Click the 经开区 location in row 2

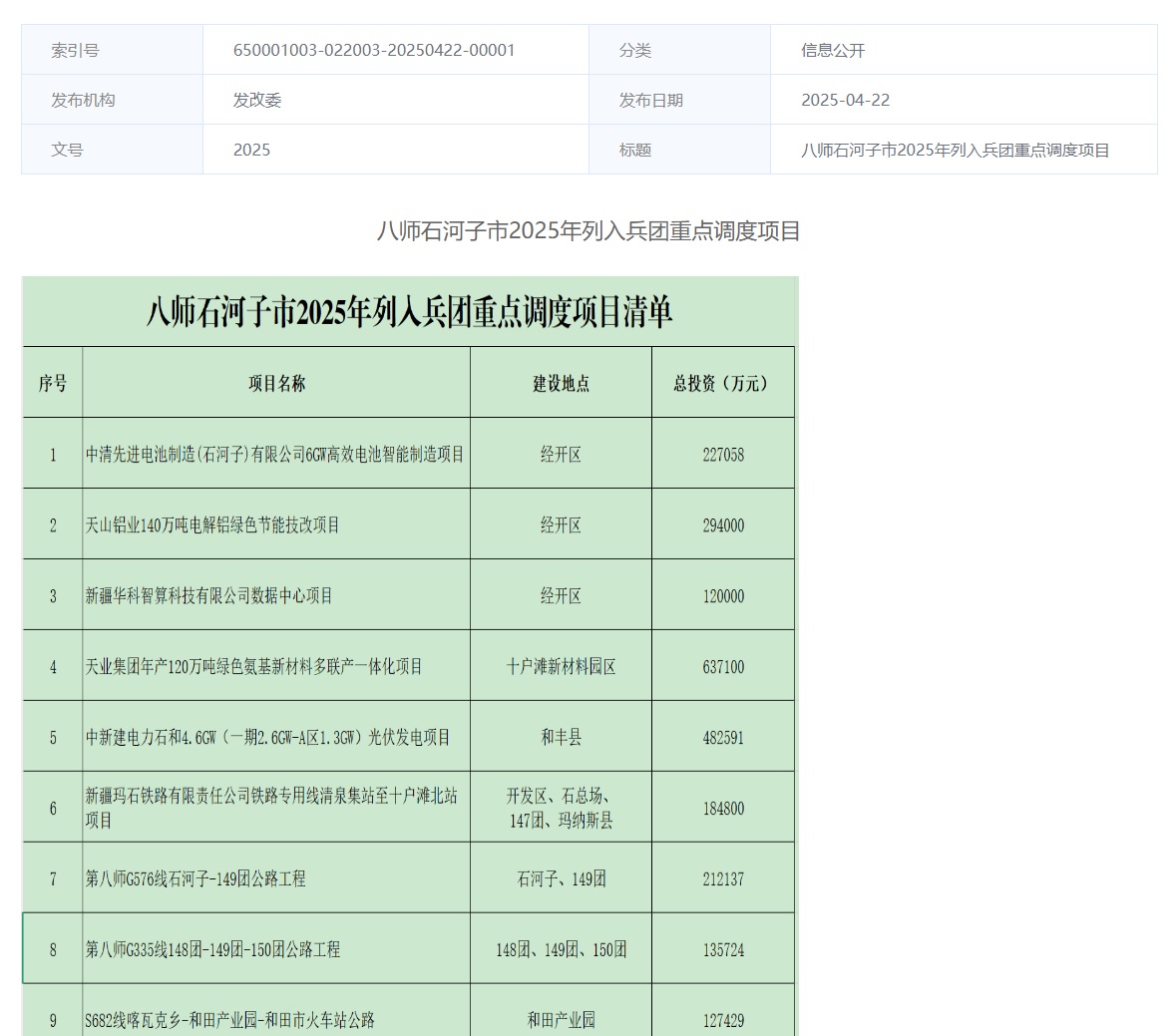[x=561, y=524]
